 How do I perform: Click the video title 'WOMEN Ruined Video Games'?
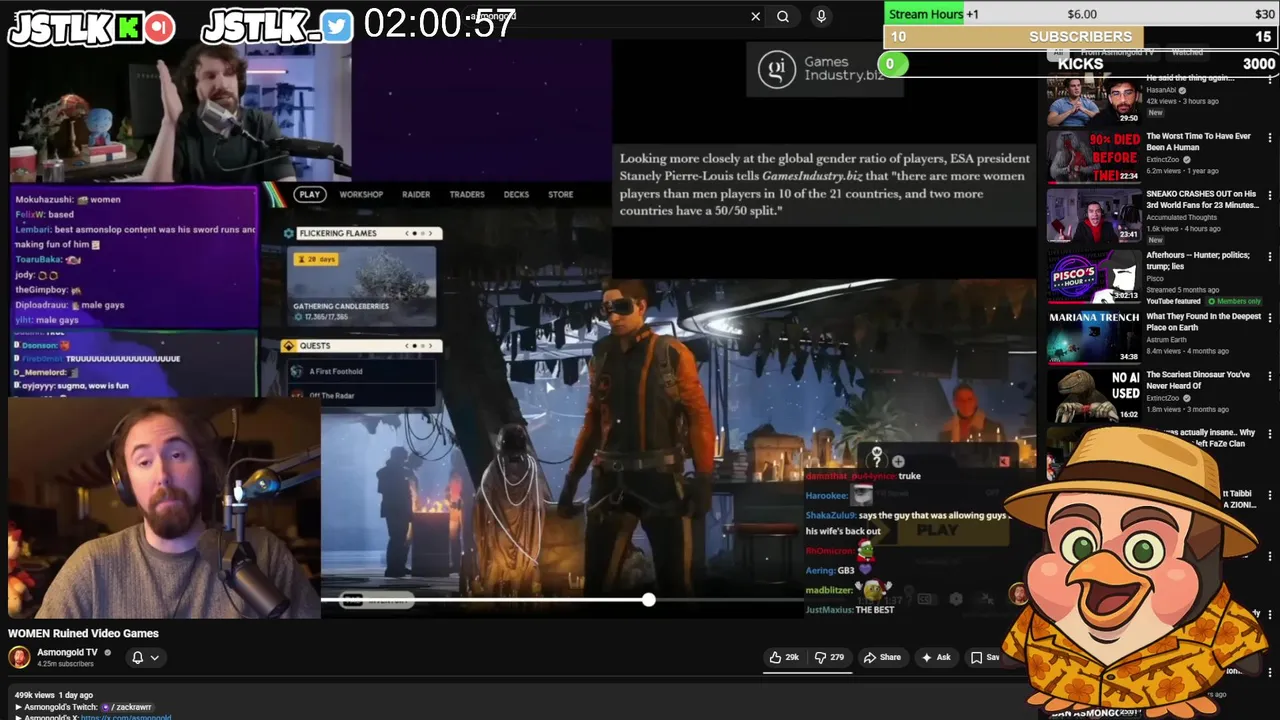pos(83,633)
